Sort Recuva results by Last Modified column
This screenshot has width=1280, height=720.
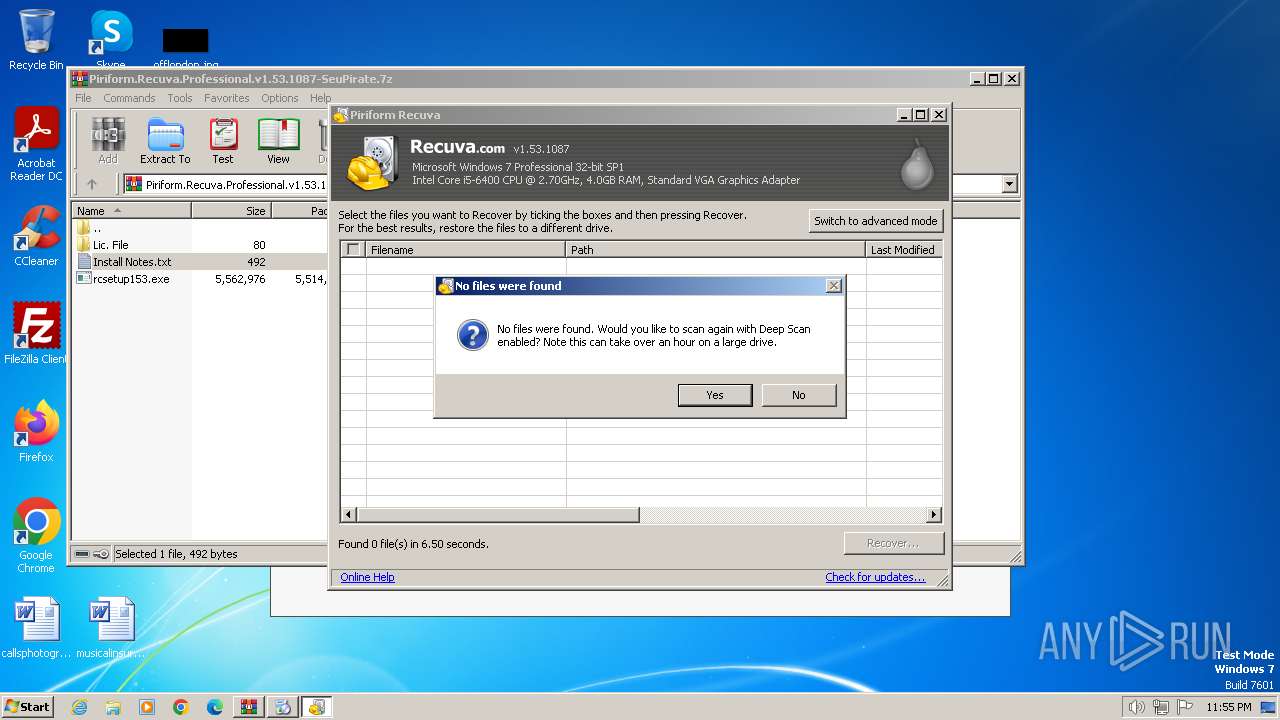903,250
